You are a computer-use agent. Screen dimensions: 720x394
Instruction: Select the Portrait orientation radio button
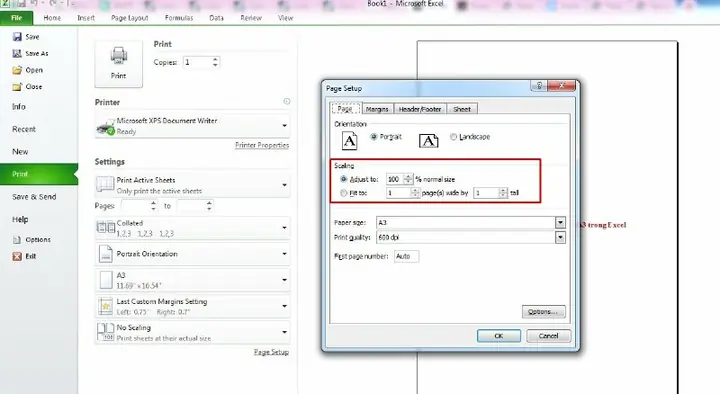(x=373, y=136)
